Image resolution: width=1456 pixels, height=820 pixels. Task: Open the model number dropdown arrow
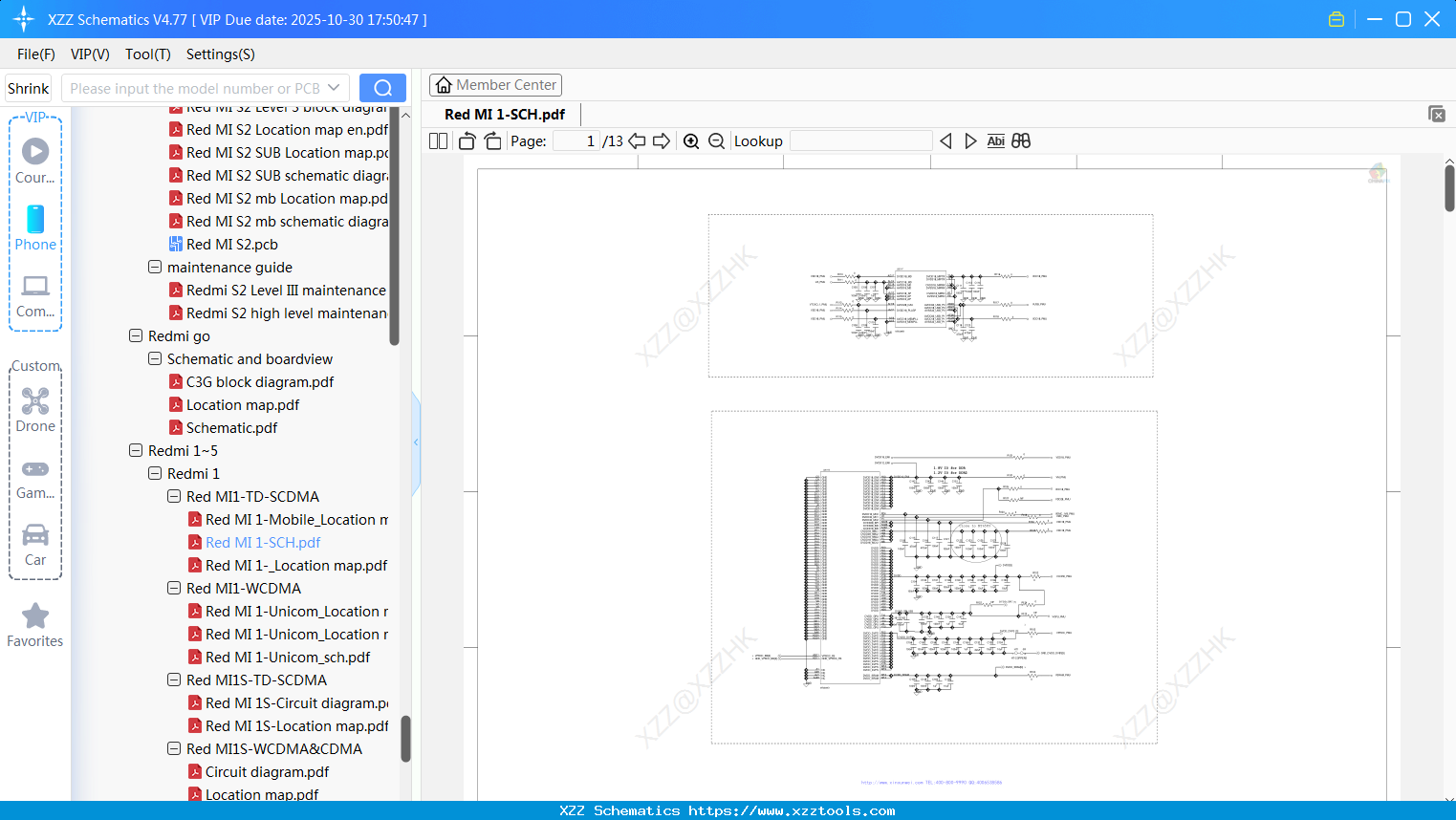(x=334, y=88)
